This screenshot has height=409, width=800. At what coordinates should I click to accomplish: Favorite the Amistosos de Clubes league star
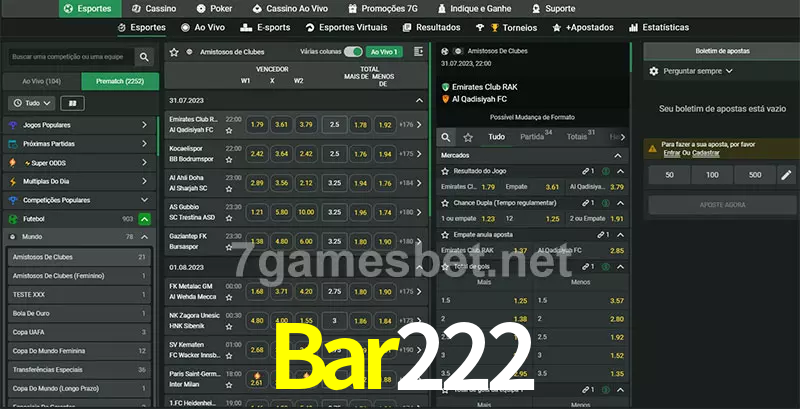[x=174, y=51]
